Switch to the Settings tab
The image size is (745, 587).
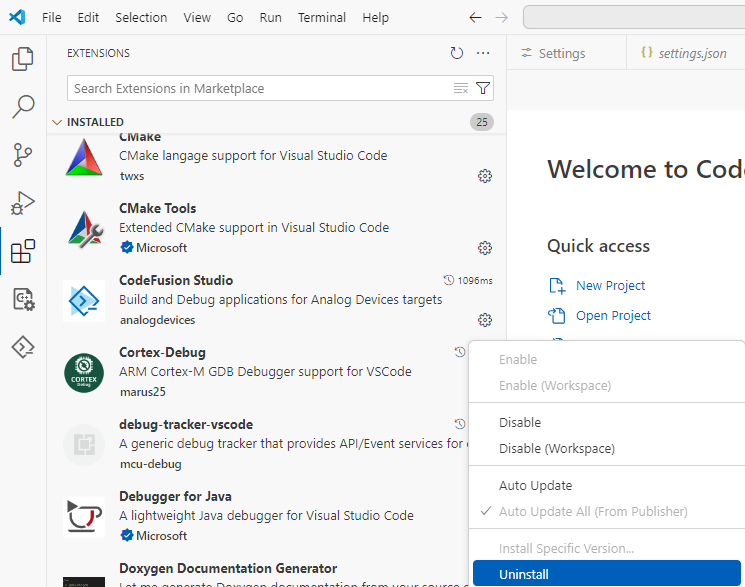[x=566, y=53]
